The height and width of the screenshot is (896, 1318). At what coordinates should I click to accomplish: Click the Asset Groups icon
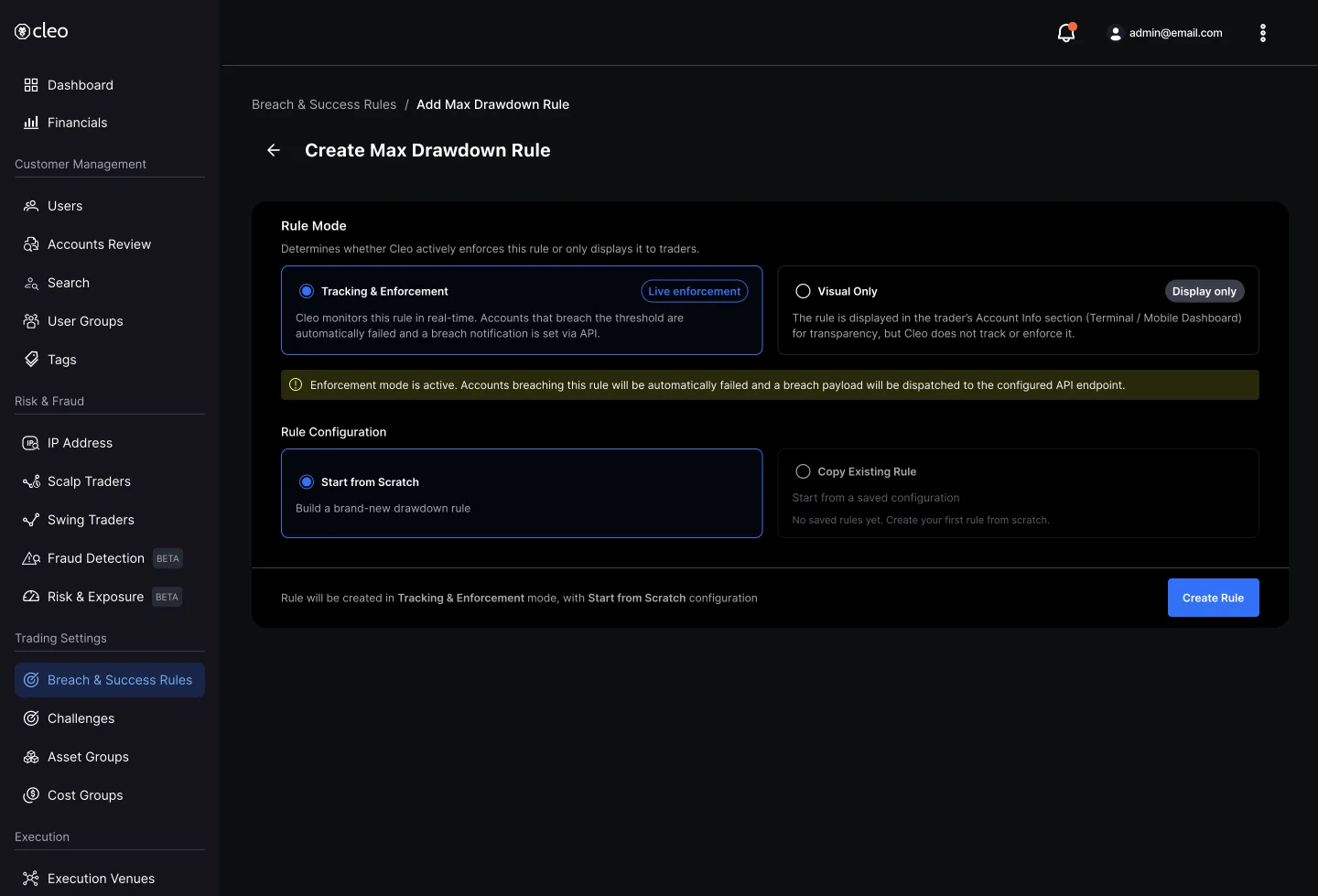(x=31, y=757)
